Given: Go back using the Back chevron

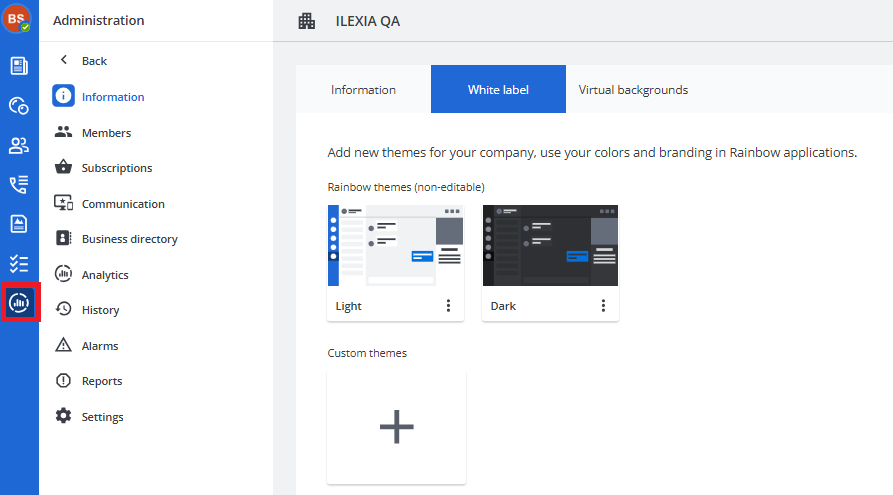Looking at the screenshot, I should click(64, 60).
